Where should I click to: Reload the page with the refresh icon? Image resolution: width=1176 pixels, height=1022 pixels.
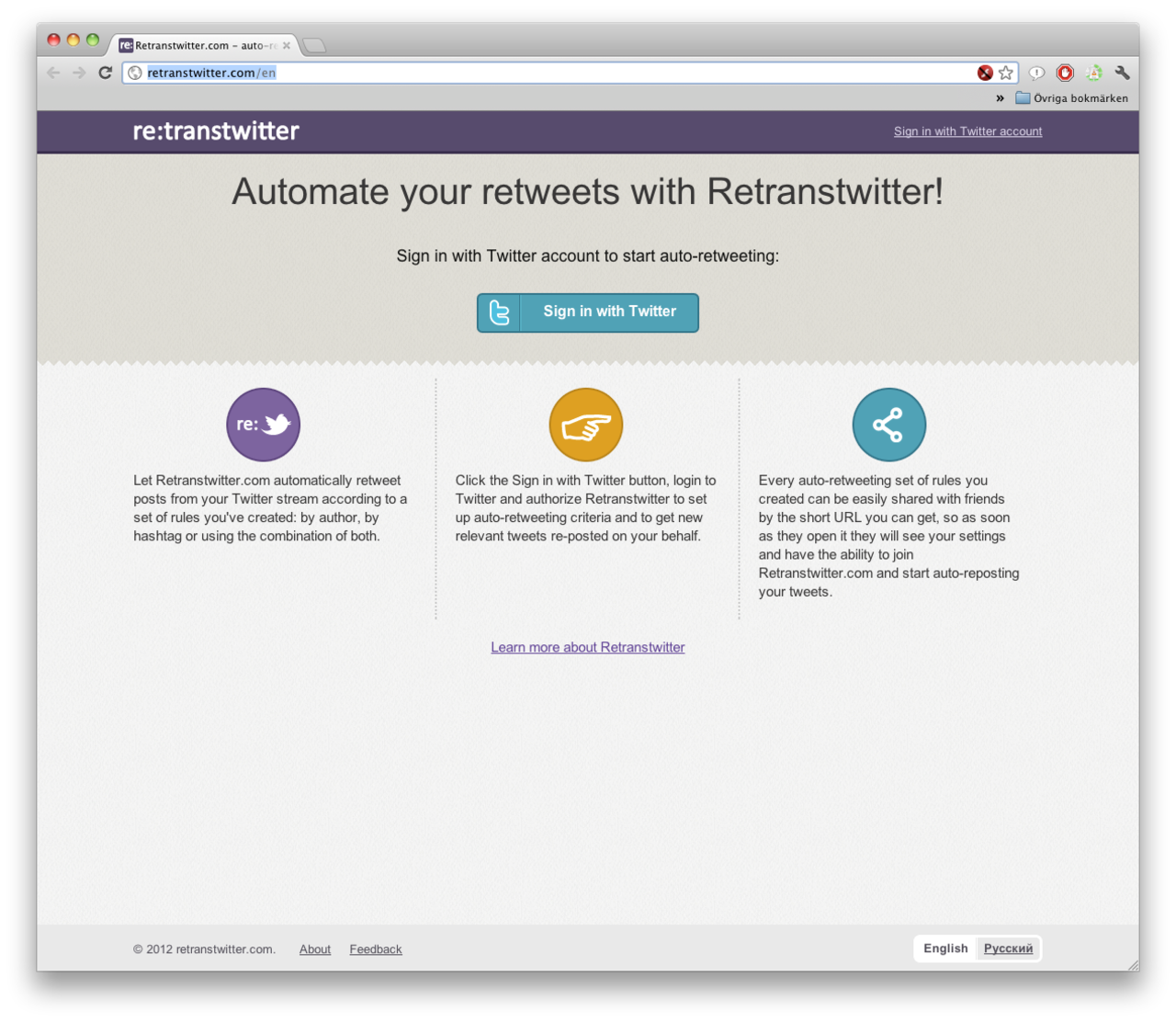tap(106, 73)
